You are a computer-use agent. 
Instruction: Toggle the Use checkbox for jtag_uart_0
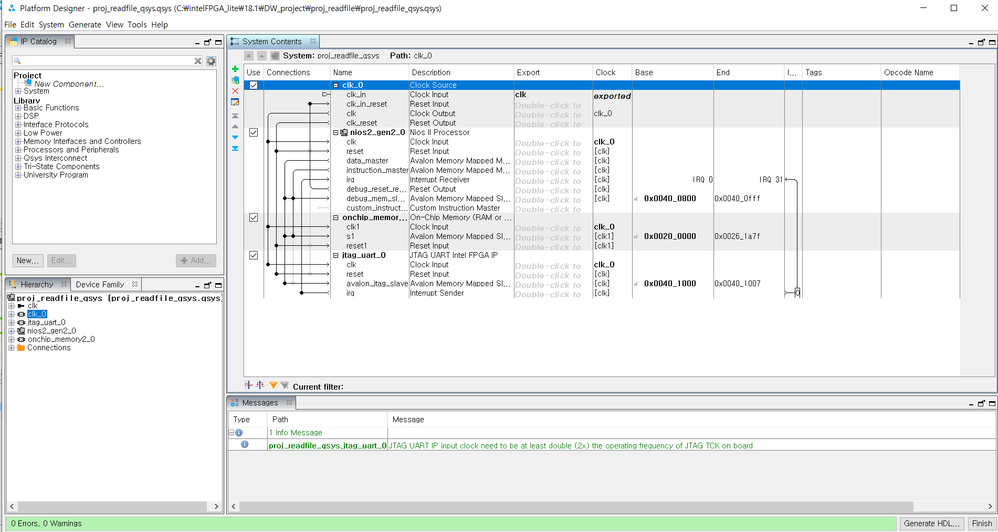point(253,256)
